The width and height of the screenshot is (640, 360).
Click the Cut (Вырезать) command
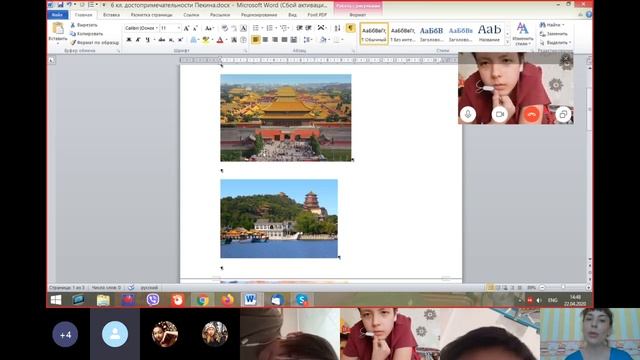click(84, 25)
